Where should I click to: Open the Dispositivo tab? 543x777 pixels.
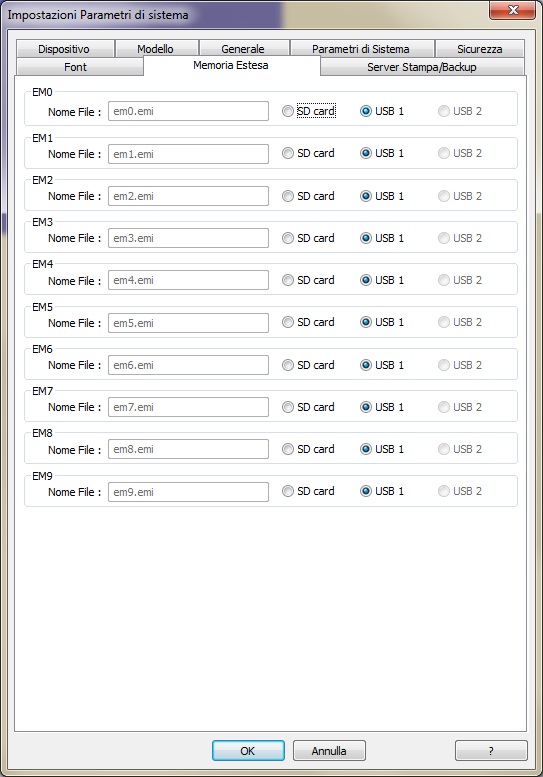click(x=64, y=49)
